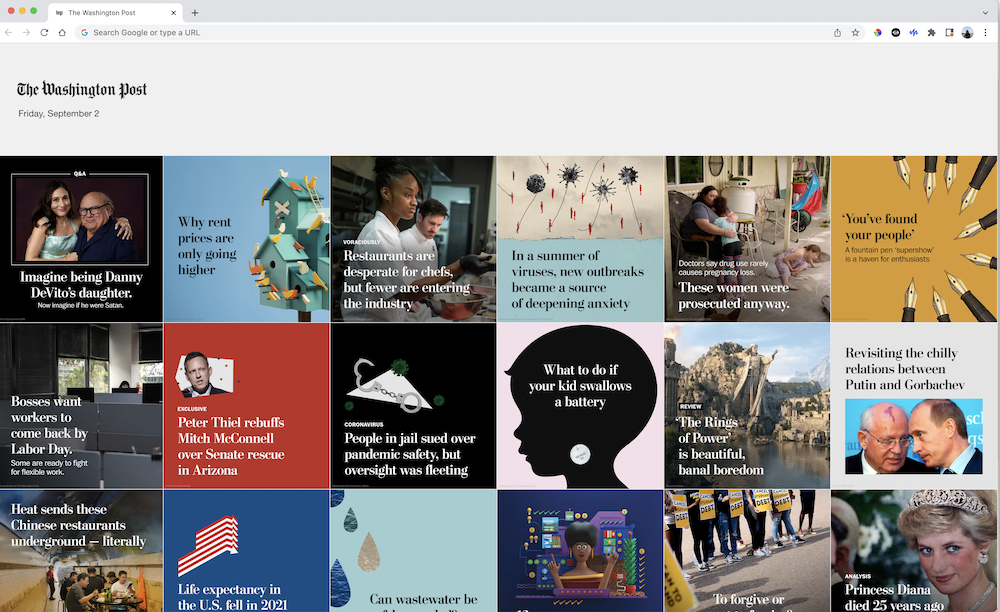Click the Friday, September 2 date text

point(59,113)
